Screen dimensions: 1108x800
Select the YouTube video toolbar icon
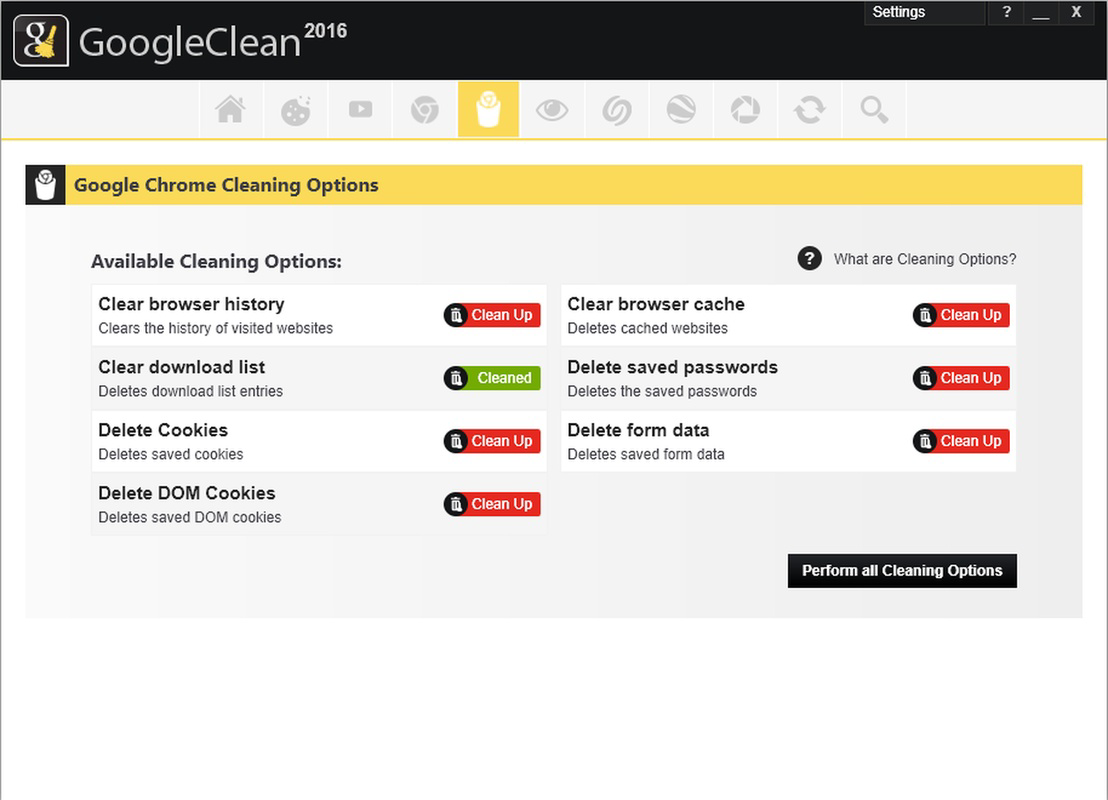coord(360,110)
